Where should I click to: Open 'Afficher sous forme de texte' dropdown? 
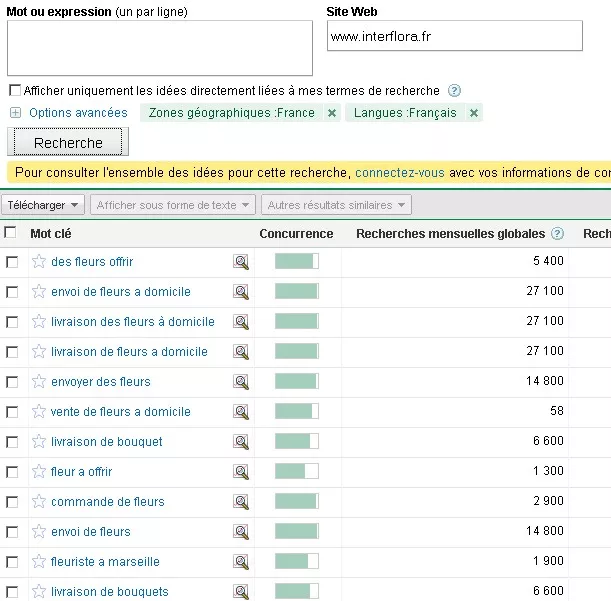pos(173,205)
